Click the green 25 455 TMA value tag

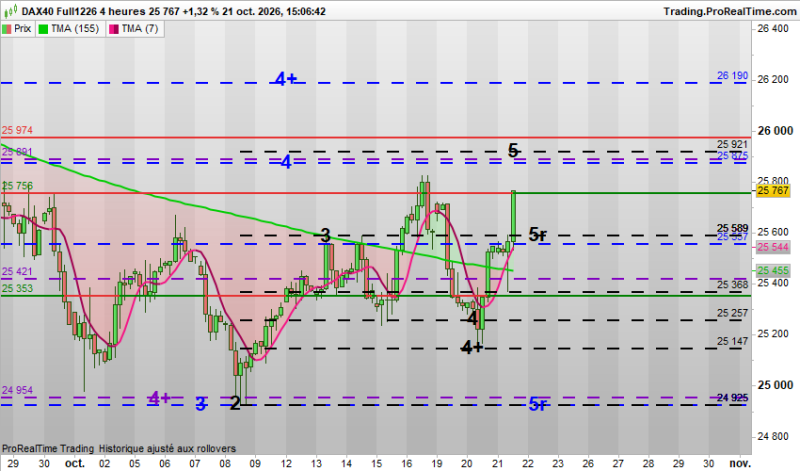[773, 270]
